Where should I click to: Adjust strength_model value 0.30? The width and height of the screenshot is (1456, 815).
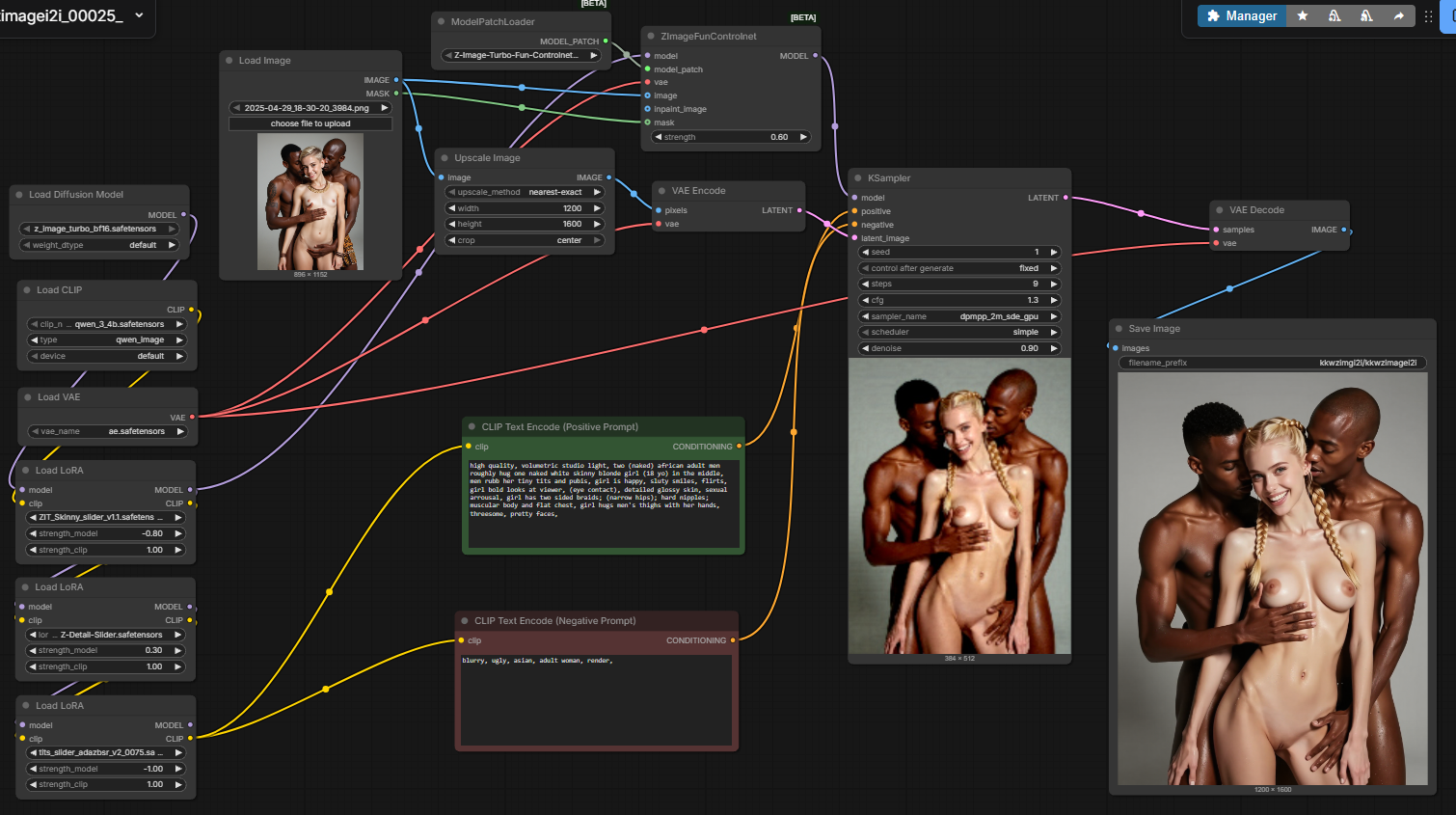coord(105,650)
